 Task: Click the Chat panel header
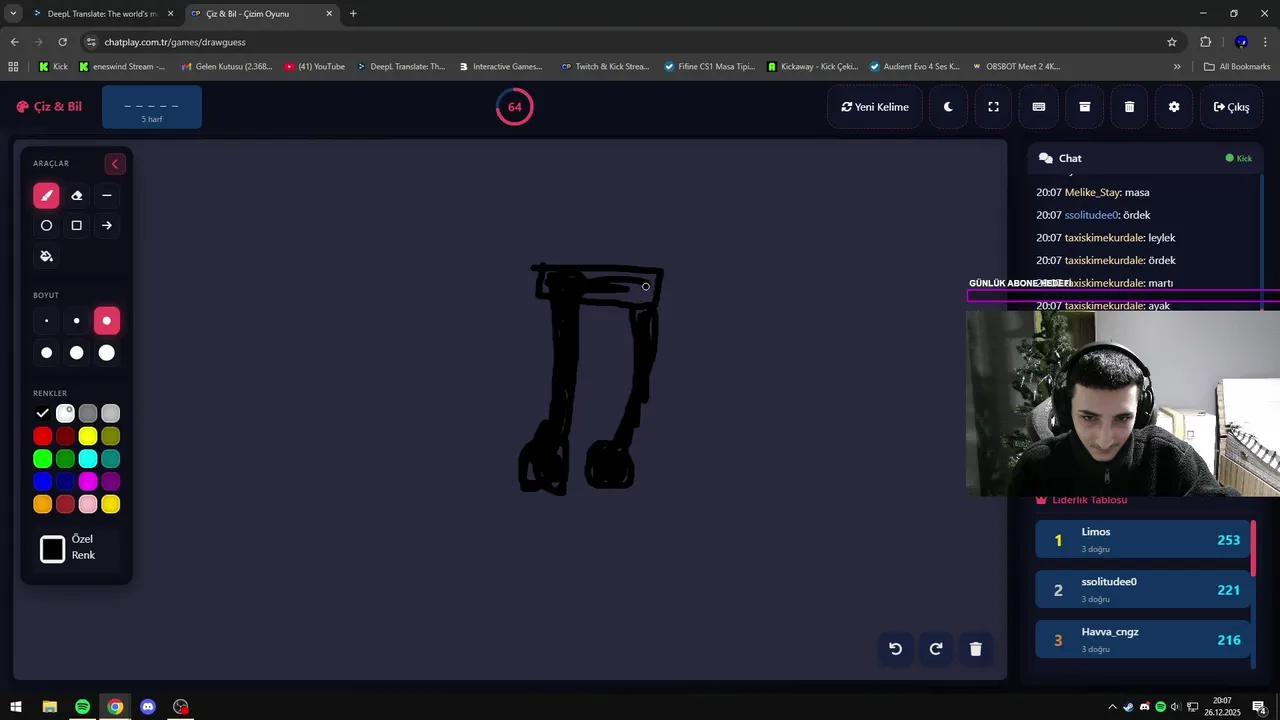pos(1144,158)
